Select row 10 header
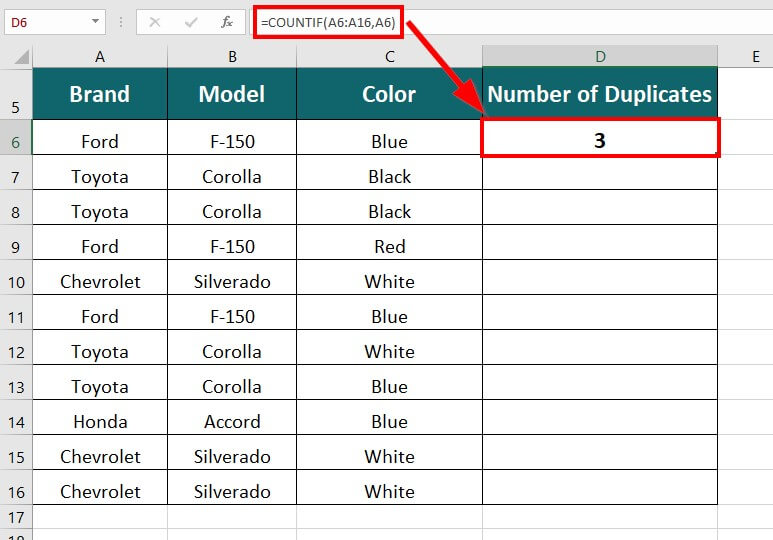773x540 pixels. pyautogui.click(x=16, y=282)
